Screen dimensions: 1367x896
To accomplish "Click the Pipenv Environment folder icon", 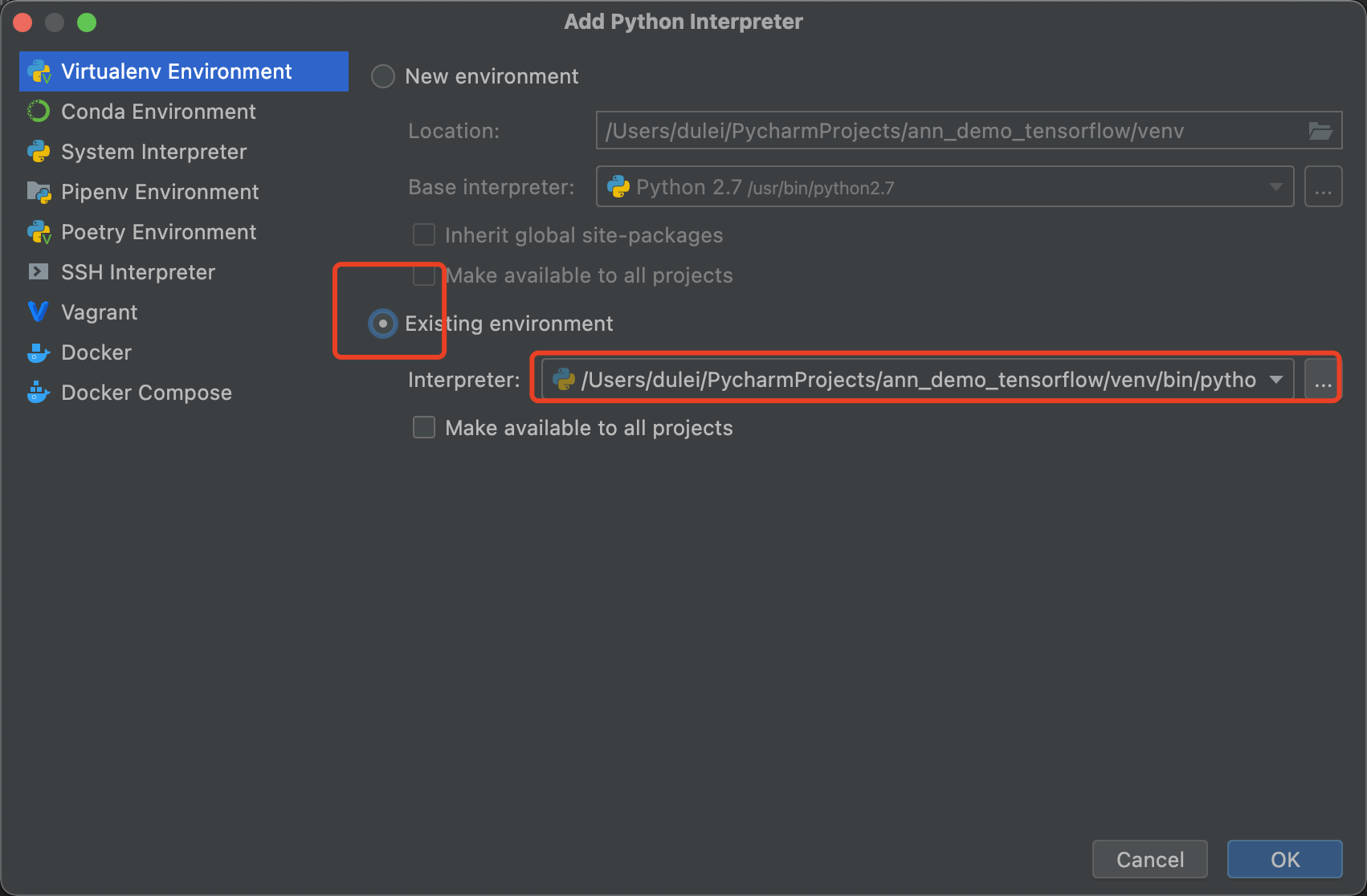I will pos(39,192).
